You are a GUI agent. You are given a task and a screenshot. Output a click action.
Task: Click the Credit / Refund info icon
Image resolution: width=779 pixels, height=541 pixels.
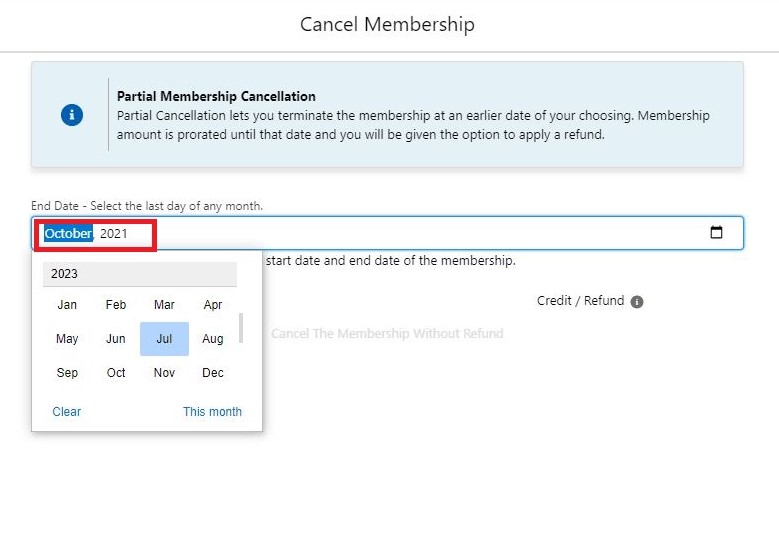637,302
